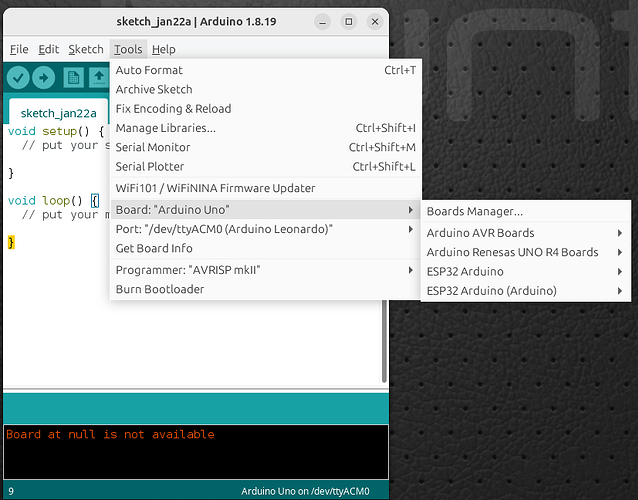The image size is (638, 500).
Task: Click the editor vertical scrollbar
Action: 384,341
